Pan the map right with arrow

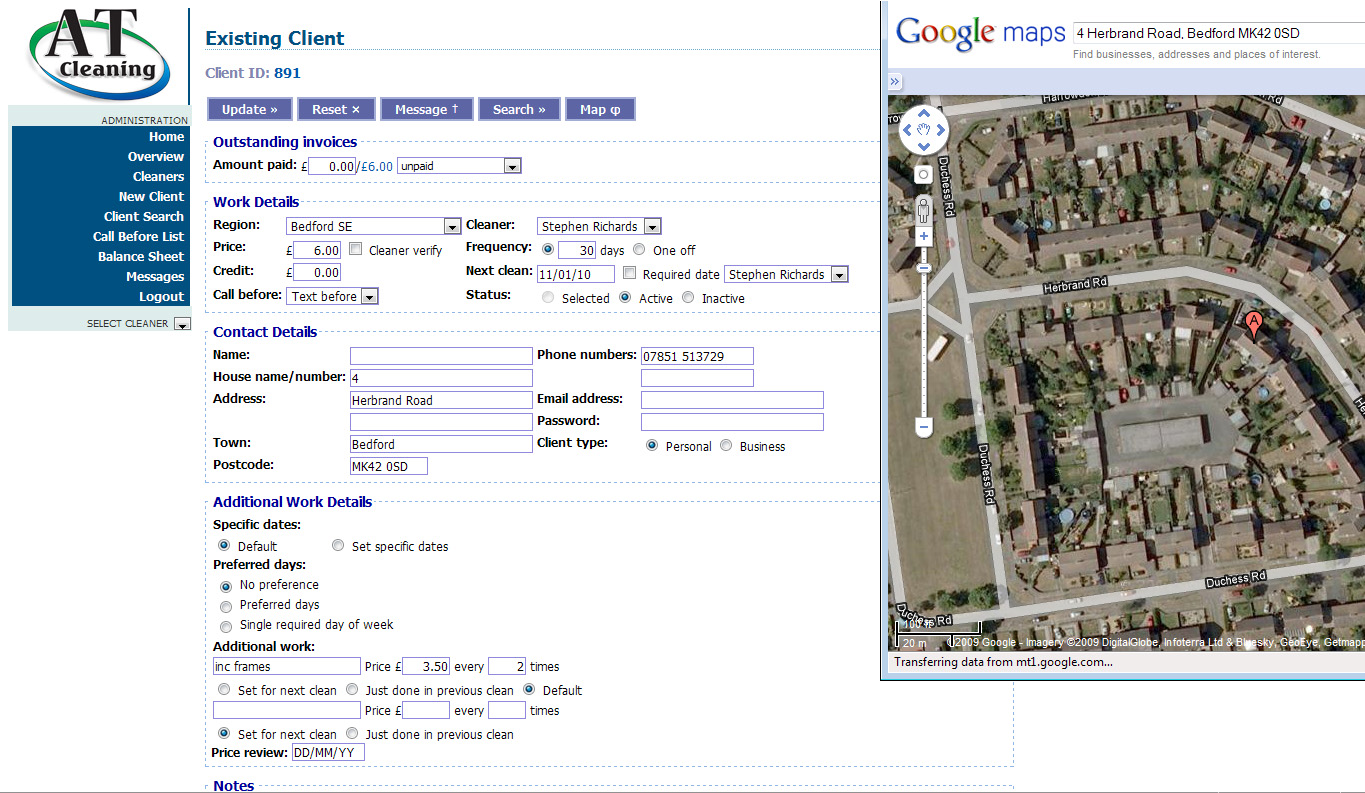(x=941, y=130)
